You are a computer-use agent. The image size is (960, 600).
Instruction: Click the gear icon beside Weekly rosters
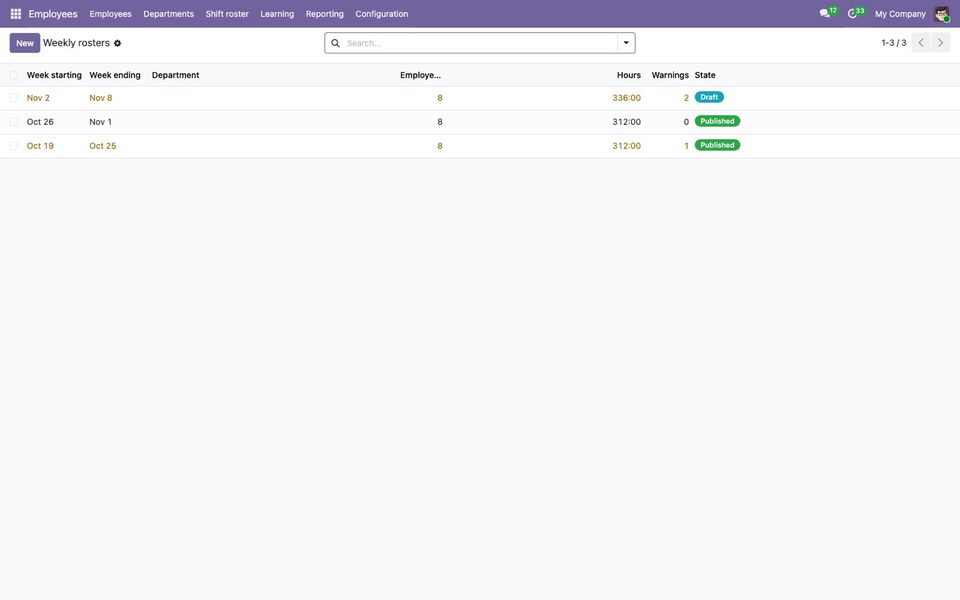[x=118, y=43]
